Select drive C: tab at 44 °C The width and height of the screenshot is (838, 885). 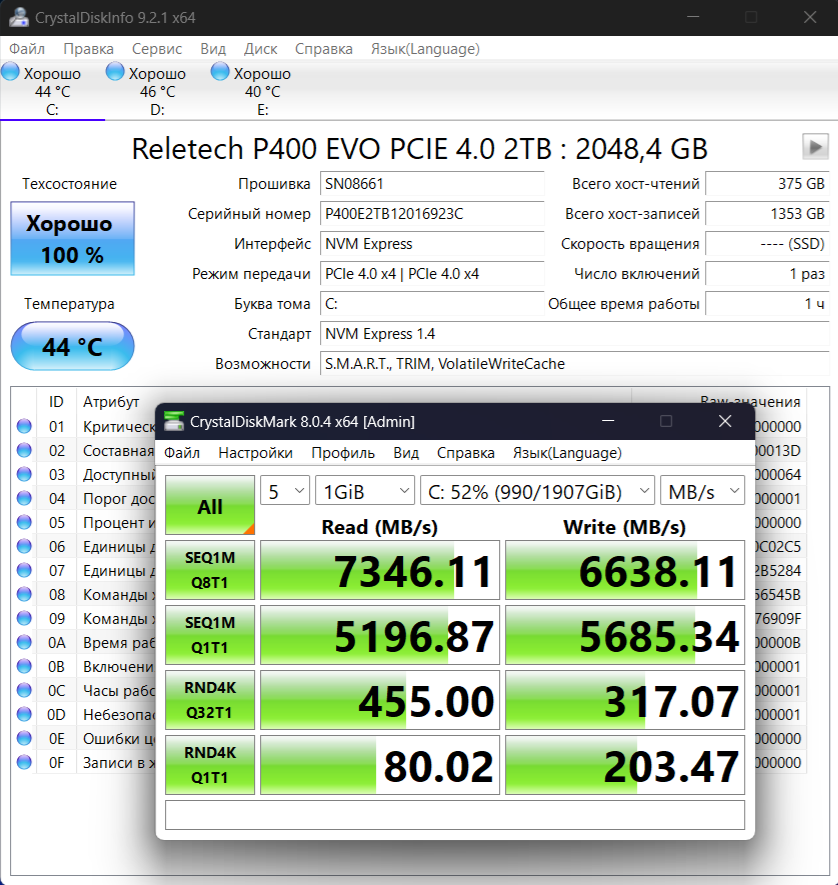(x=52, y=90)
